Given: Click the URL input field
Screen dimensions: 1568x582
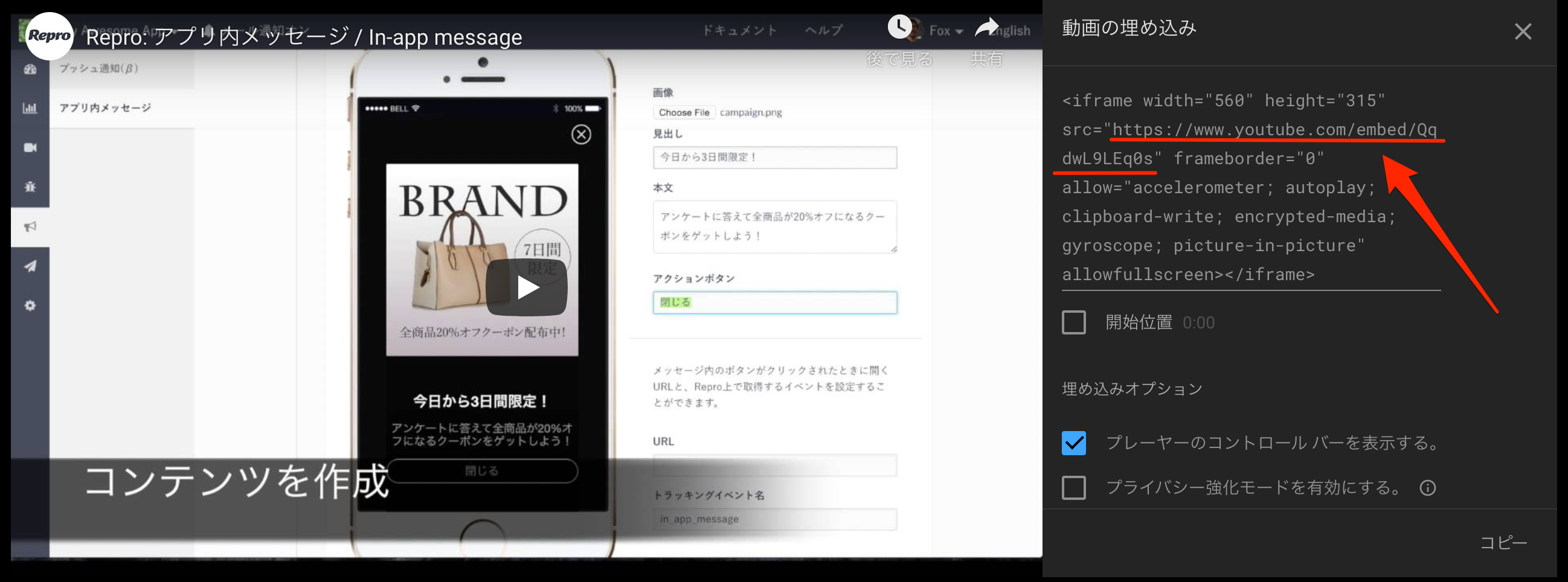Looking at the screenshot, I should pyautogui.click(x=774, y=465).
